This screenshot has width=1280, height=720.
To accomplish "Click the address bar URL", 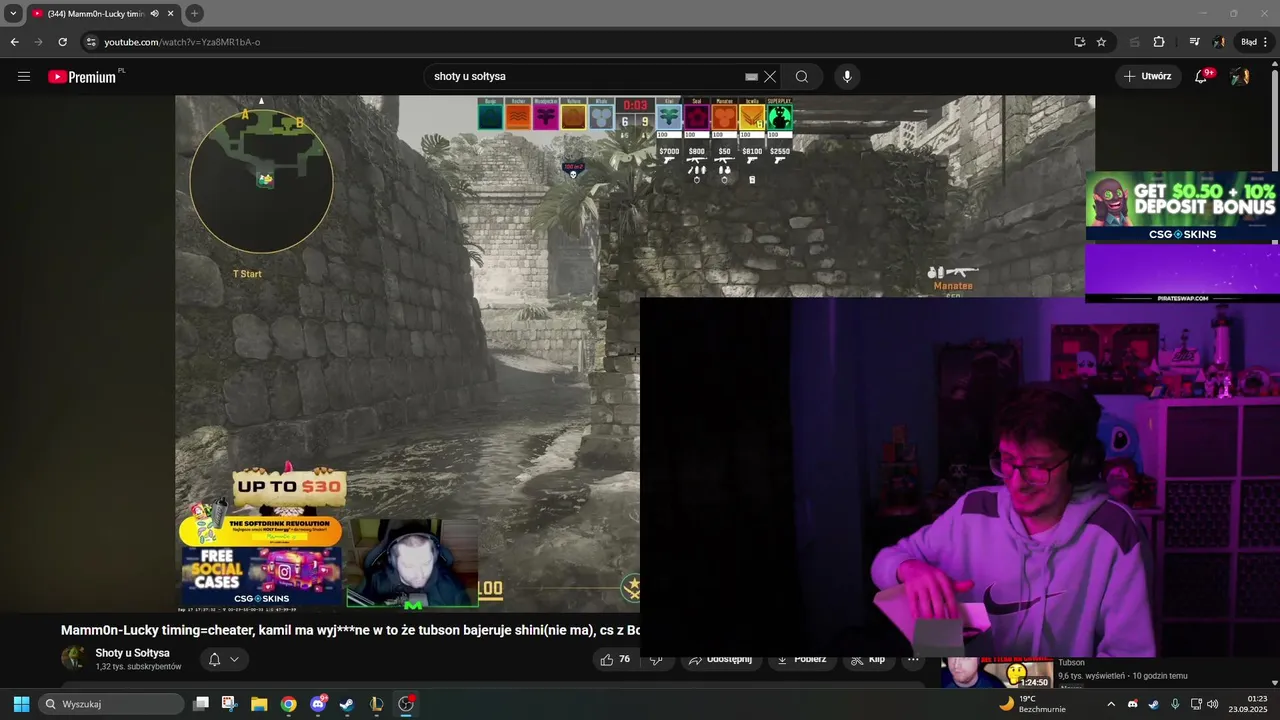I will click(182, 42).
